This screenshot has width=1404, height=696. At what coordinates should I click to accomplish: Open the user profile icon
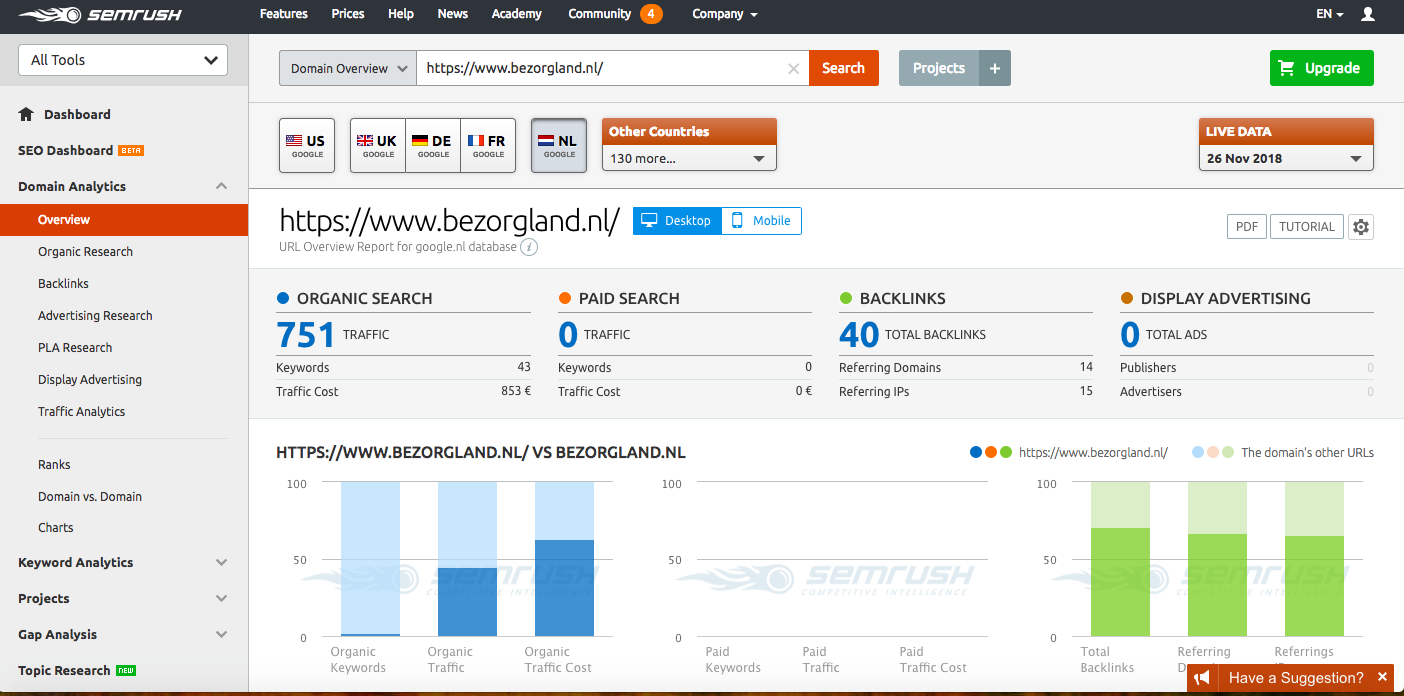[1368, 14]
